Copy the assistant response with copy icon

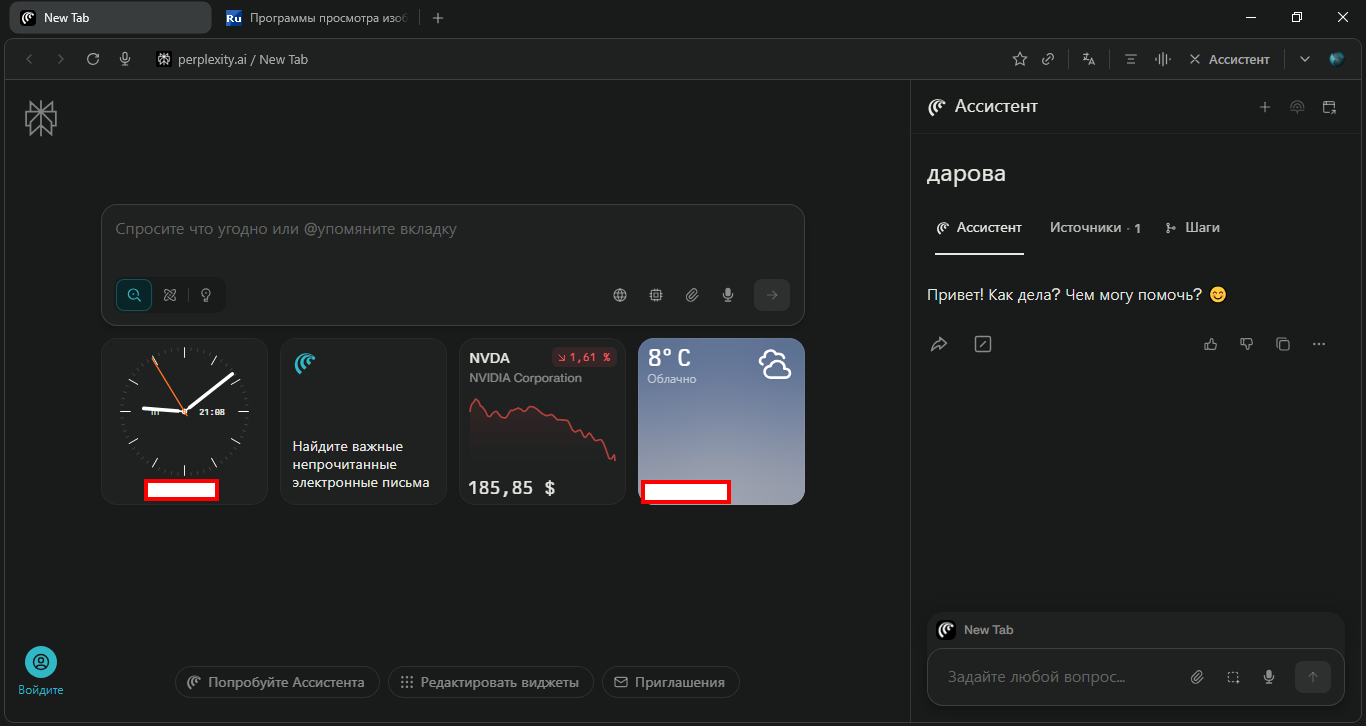click(x=1283, y=344)
